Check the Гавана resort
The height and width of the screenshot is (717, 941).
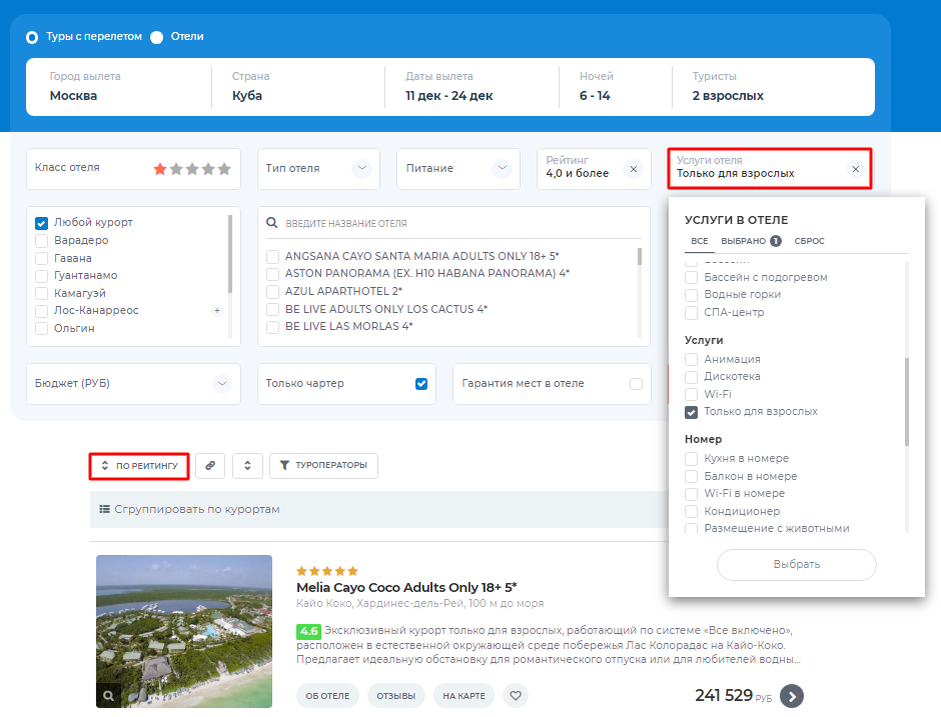41,259
